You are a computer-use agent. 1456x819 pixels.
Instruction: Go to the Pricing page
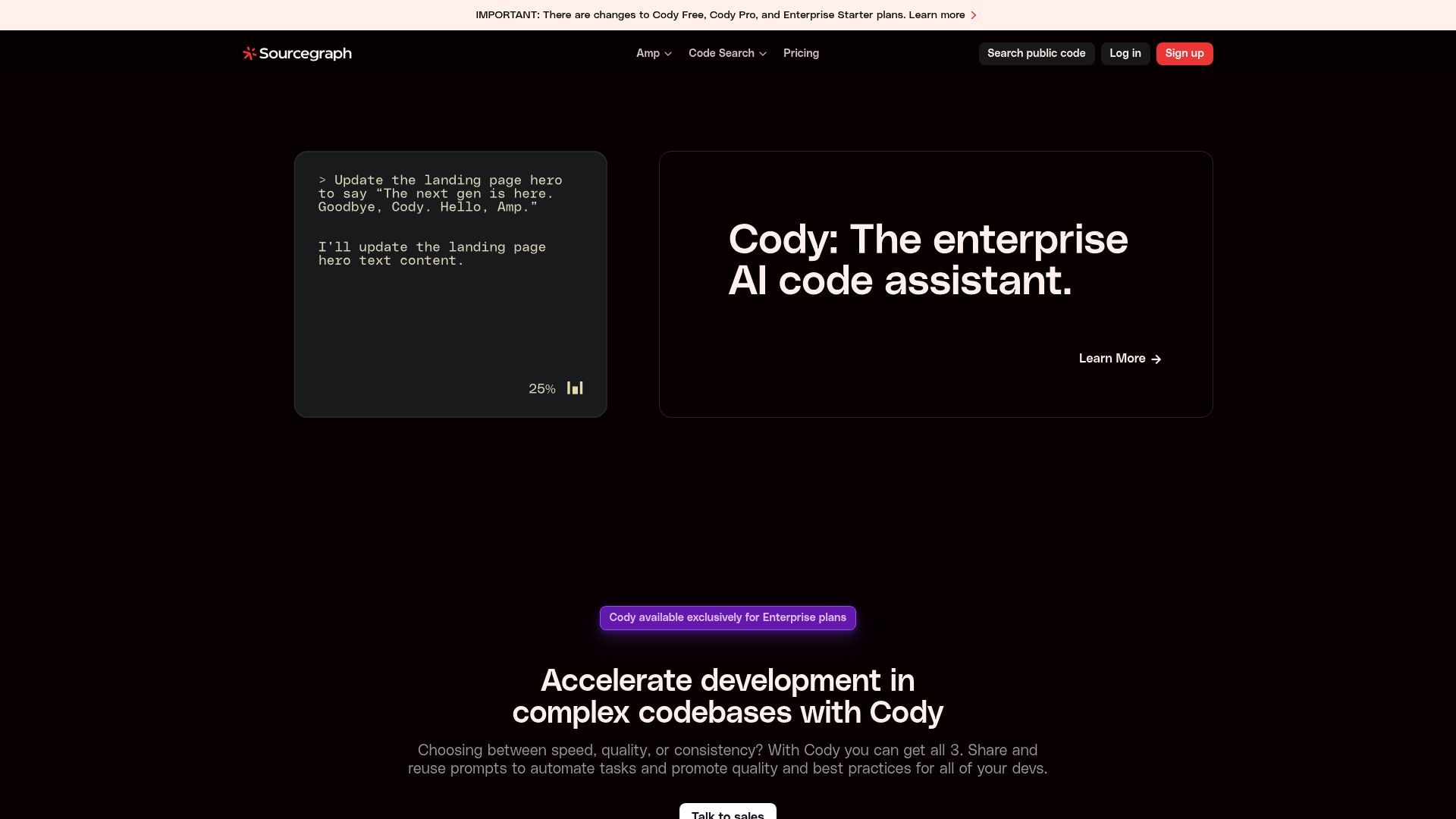801,53
